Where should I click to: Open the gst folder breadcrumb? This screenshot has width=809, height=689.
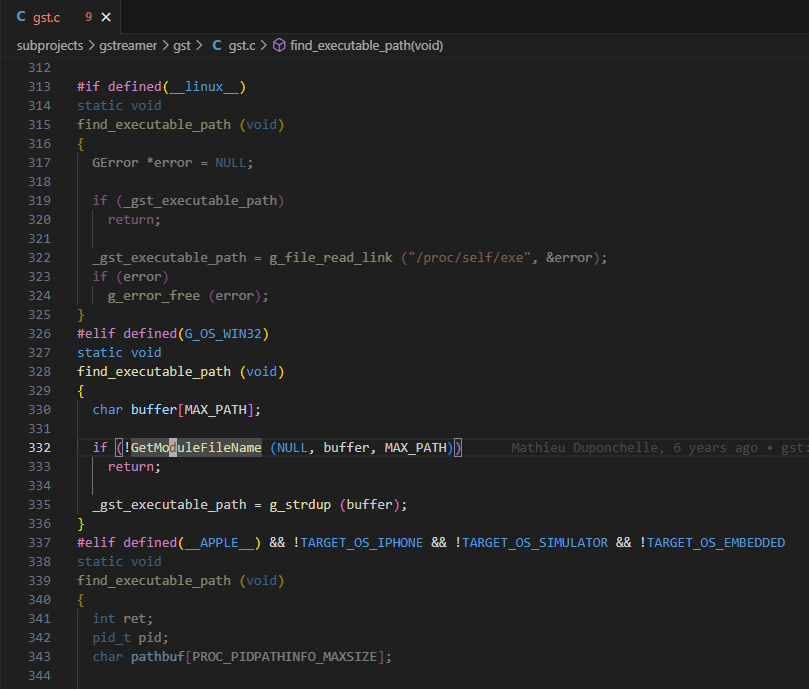pyautogui.click(x=181, y=45)
